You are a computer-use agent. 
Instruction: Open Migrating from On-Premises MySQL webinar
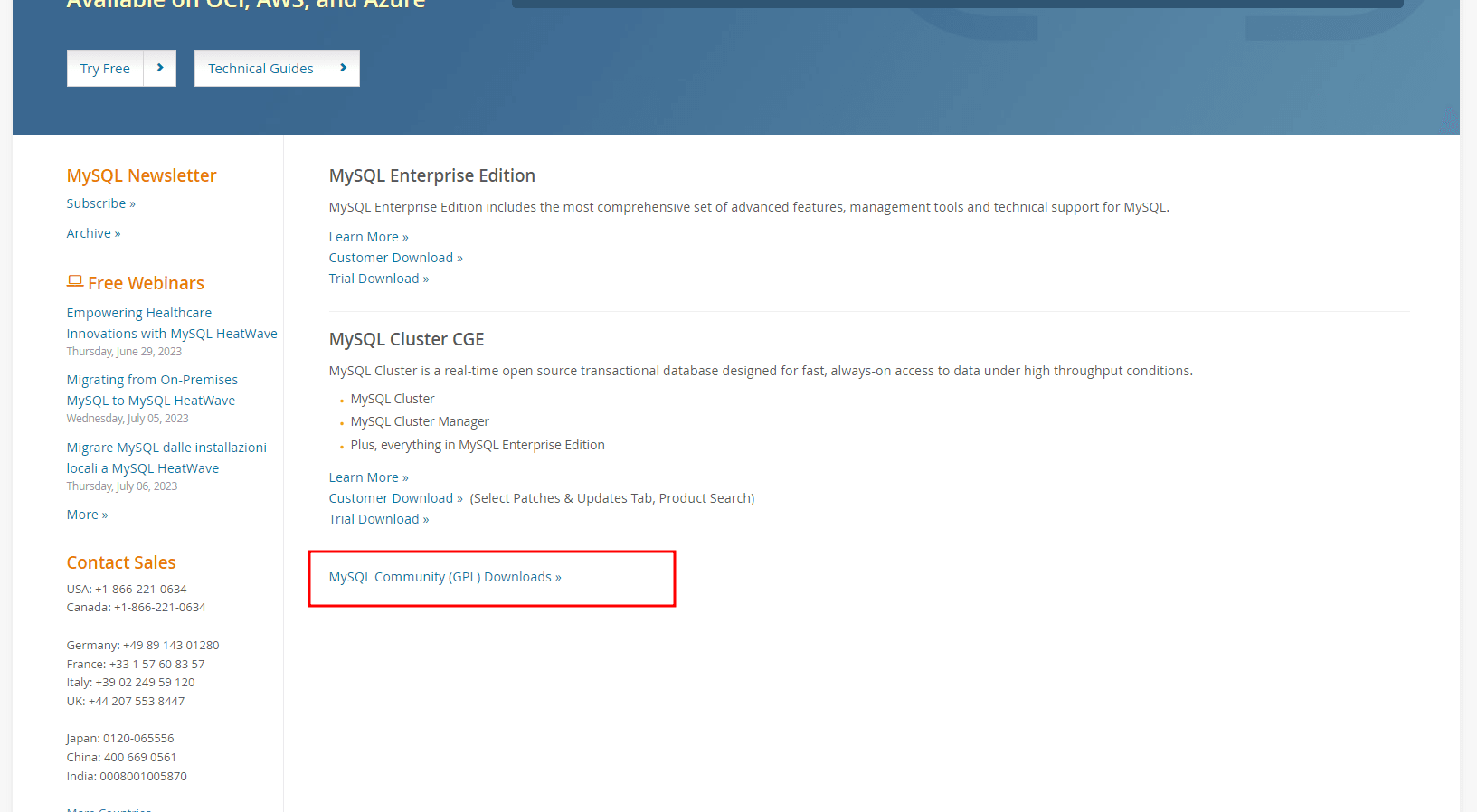pos(152,390)
